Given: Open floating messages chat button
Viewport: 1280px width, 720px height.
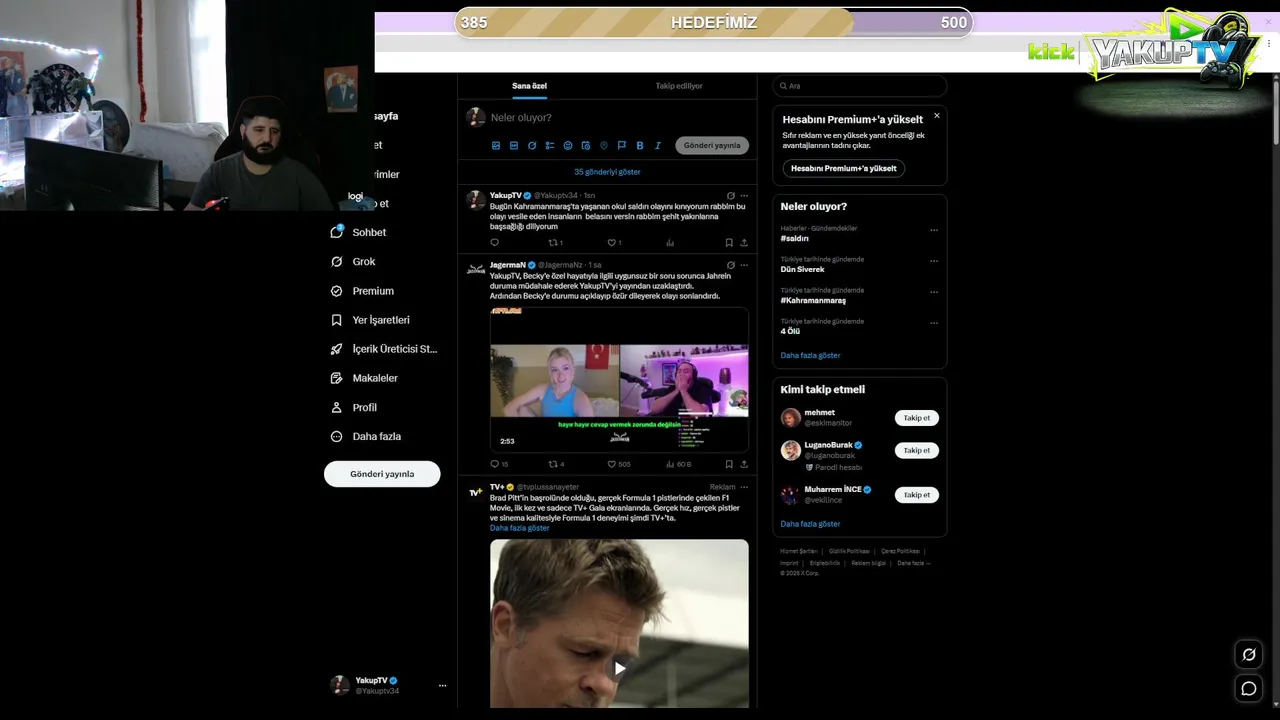Looking at the screenshot, I should (x=1249, y=688).
